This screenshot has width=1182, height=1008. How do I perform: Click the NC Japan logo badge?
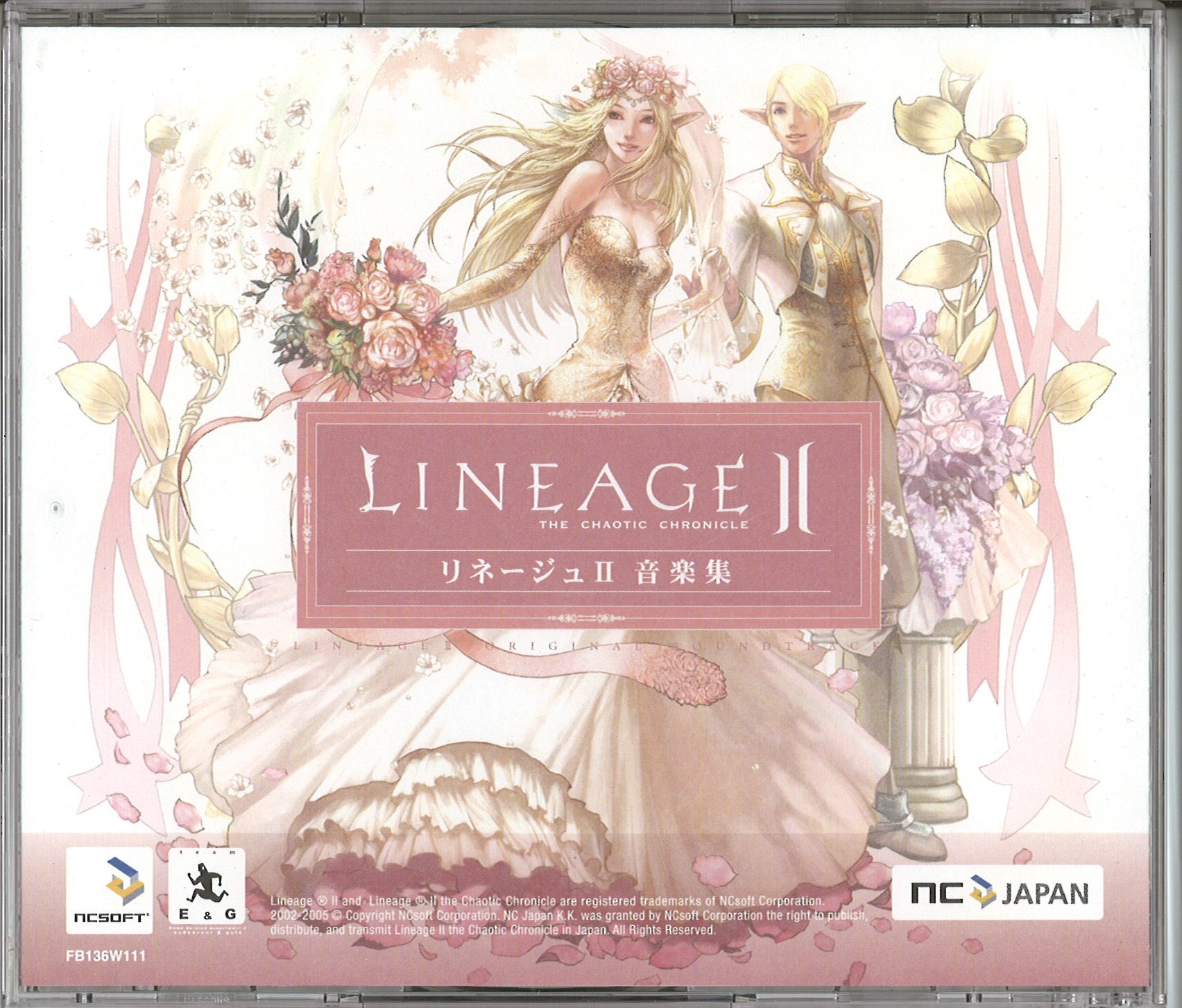(996, 893)
